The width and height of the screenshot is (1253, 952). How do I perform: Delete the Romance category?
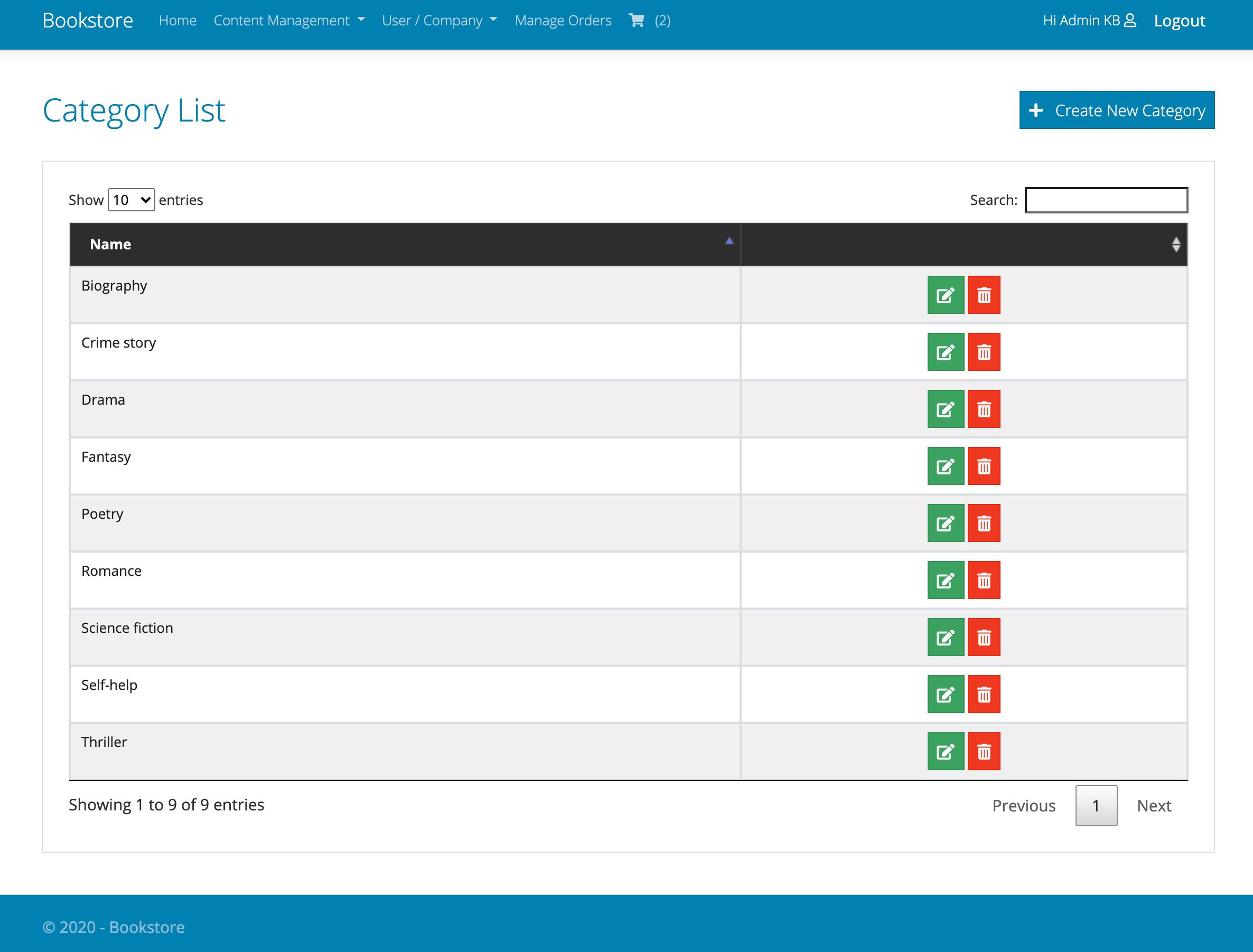[x=984, y=580]
